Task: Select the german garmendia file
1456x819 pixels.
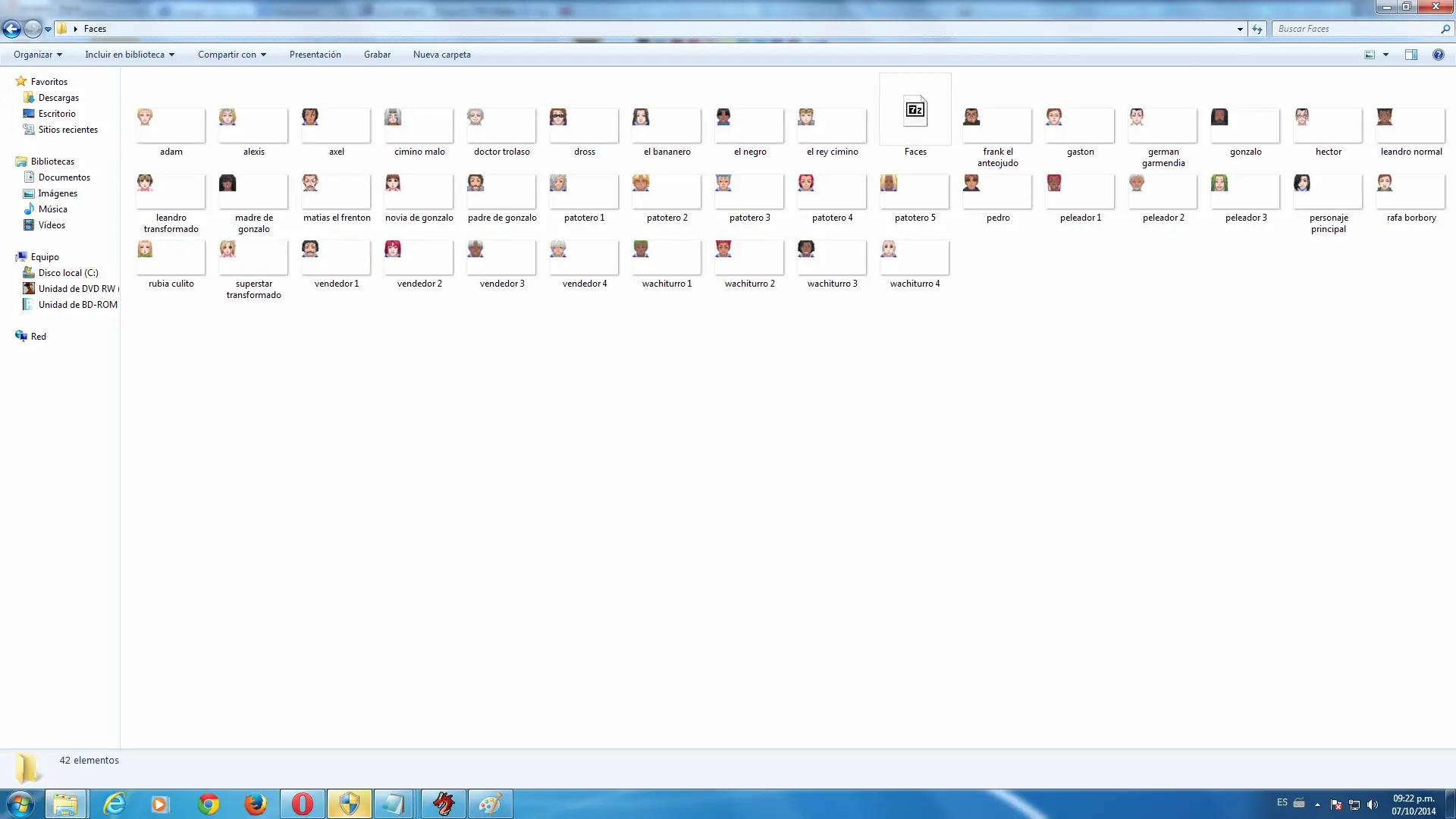Action: [x=1163, y=126]
